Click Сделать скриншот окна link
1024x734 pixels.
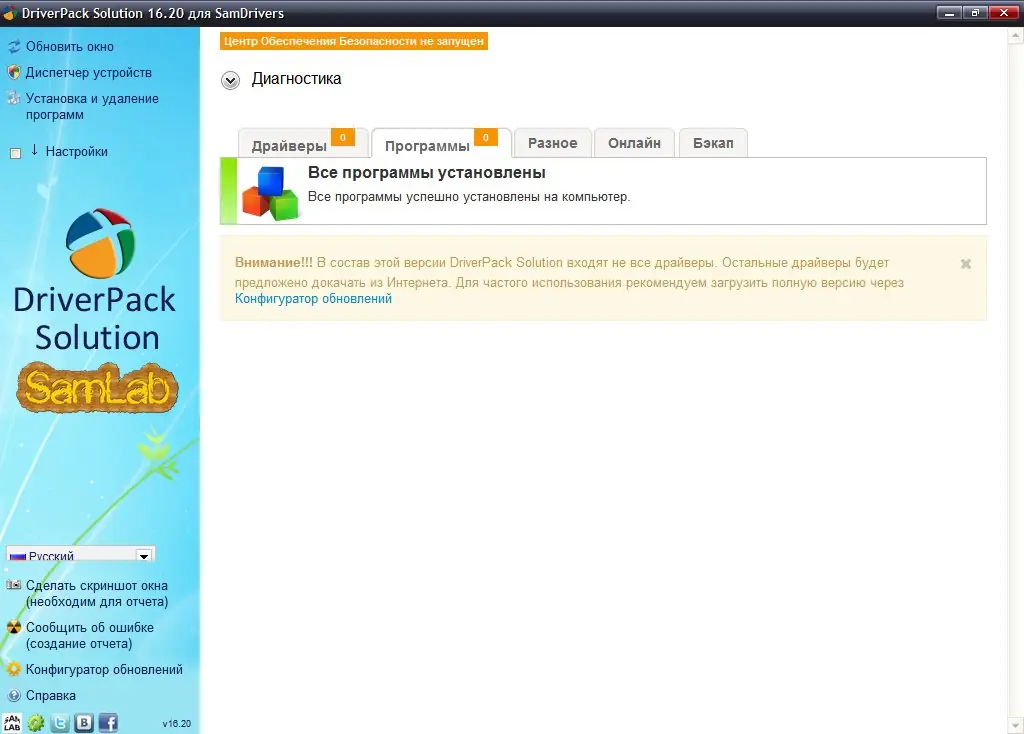97,594
